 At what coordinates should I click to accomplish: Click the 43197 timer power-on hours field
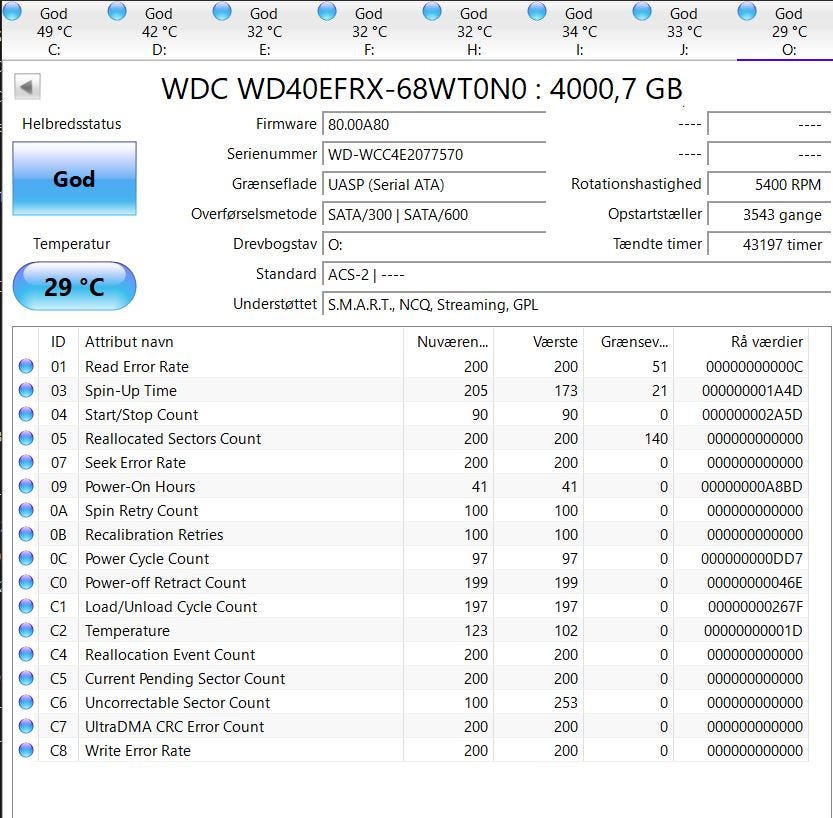[769, 244]
